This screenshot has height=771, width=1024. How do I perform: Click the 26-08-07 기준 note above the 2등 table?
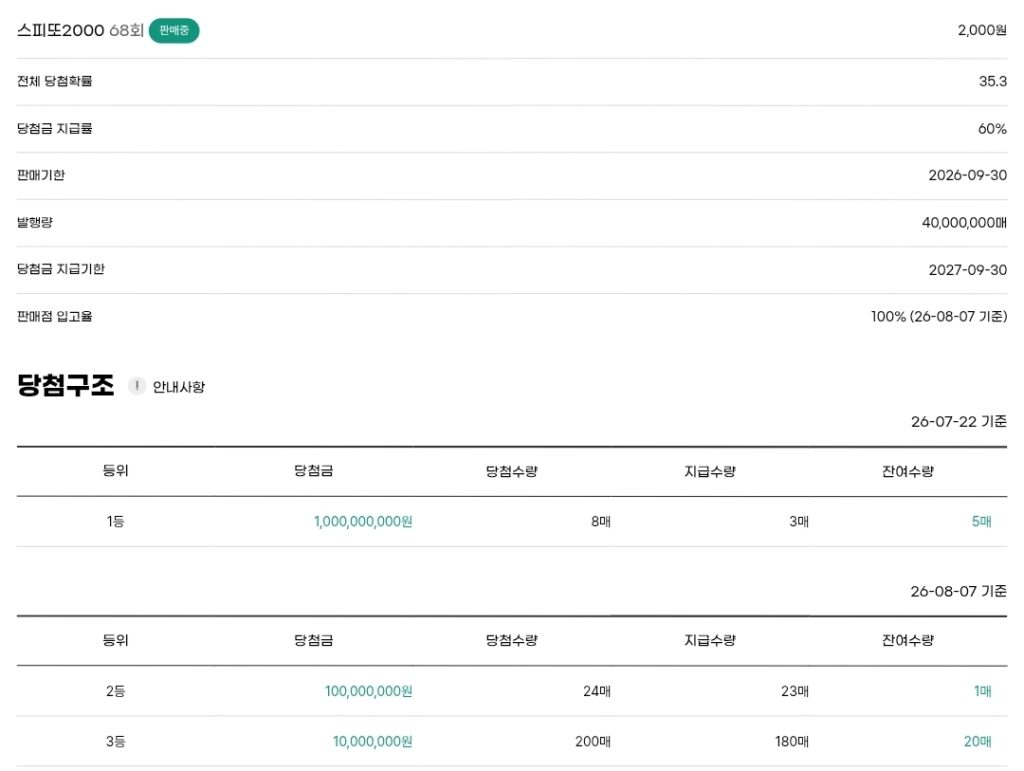[x=959, y=591]
